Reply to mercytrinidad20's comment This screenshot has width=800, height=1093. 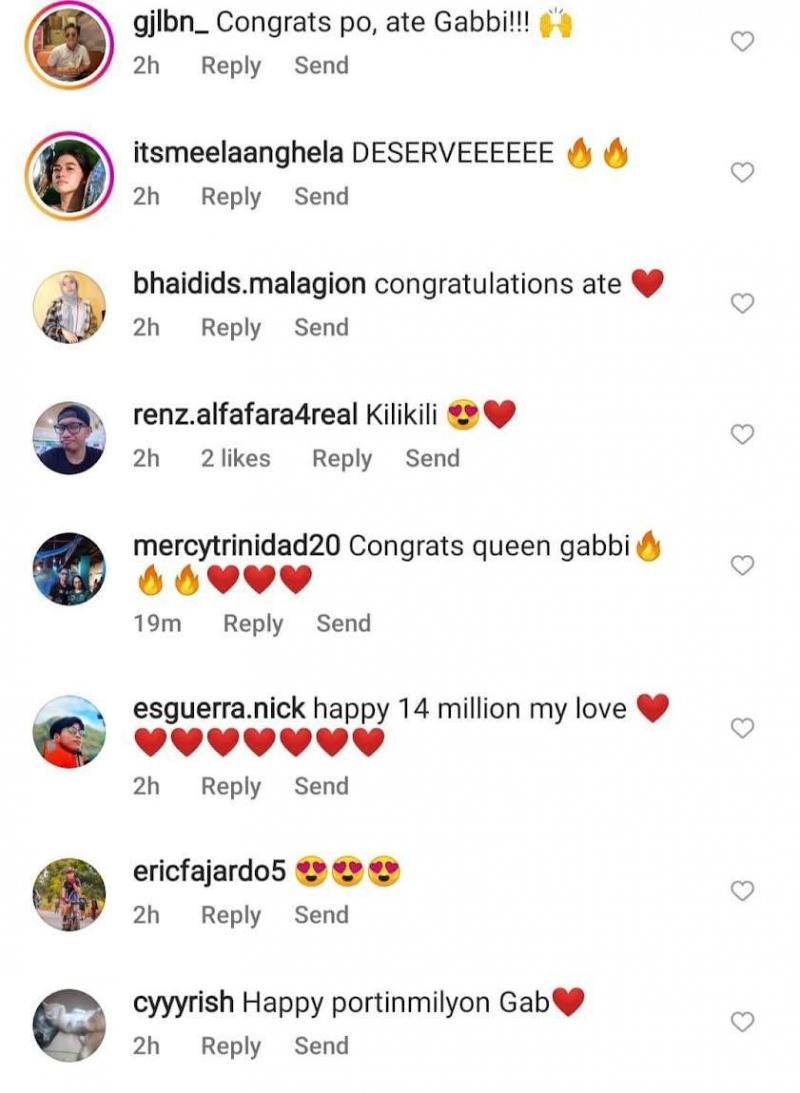click(x=252, y=624)
